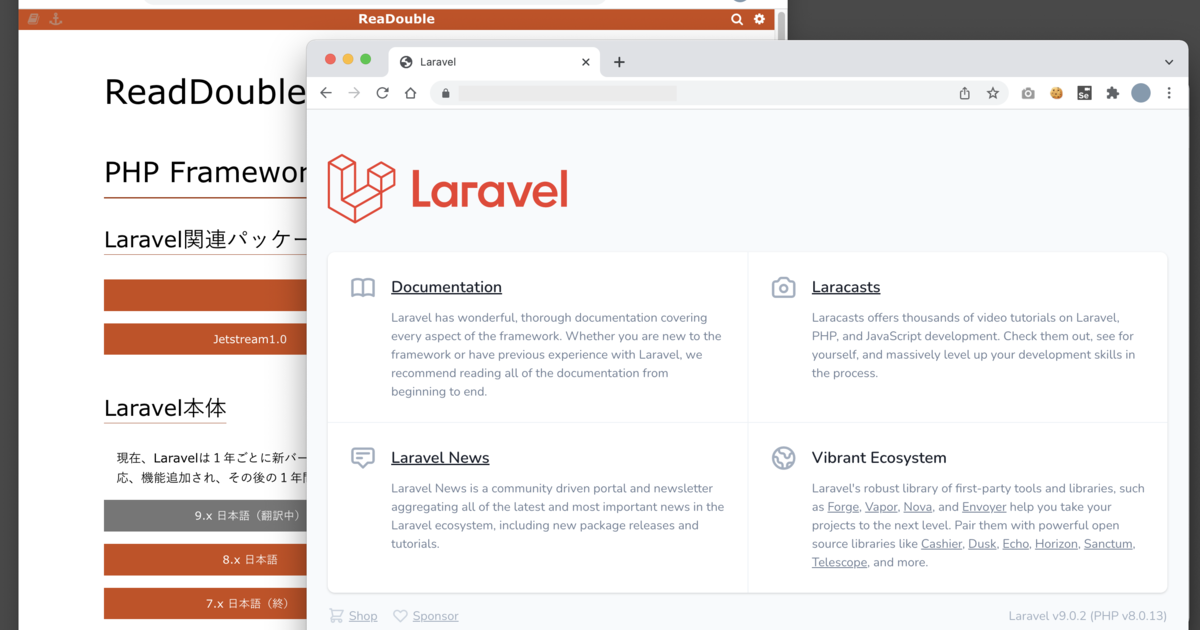Open the 8.x 日本語 button
This screenshot has height=630, width=1200.
(206, 560)
